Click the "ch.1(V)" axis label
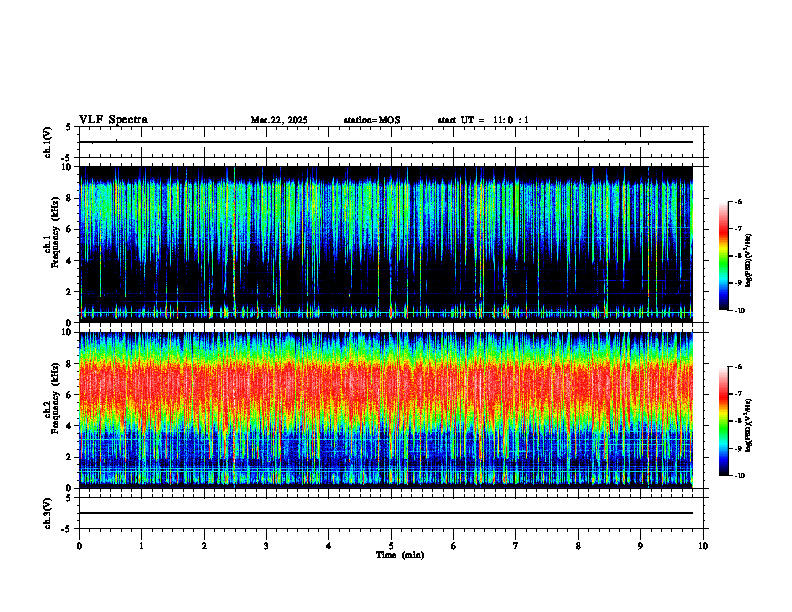Viewport: 792px width, 612px height. tap(48, 142)
